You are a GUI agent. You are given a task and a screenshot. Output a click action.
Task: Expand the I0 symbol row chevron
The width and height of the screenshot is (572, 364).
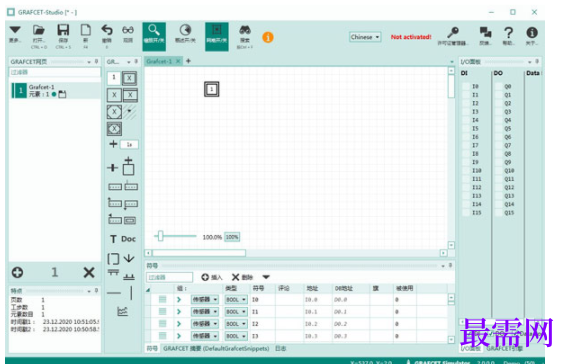(179, 299)
